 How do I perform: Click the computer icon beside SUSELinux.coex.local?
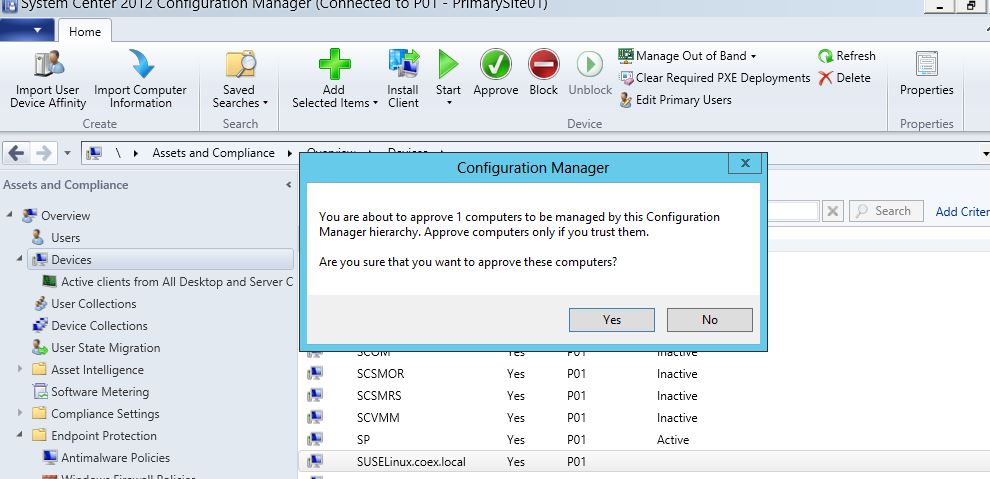[x=314, y=461]
